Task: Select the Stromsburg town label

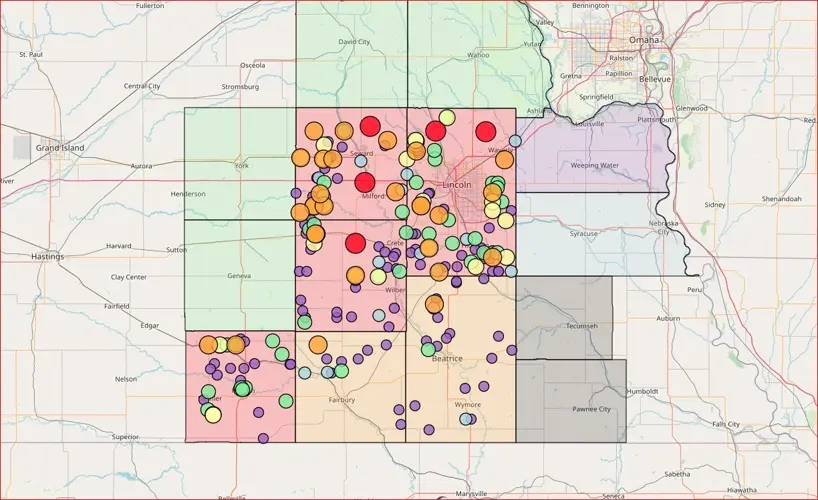Action: [x=240, y=87]
